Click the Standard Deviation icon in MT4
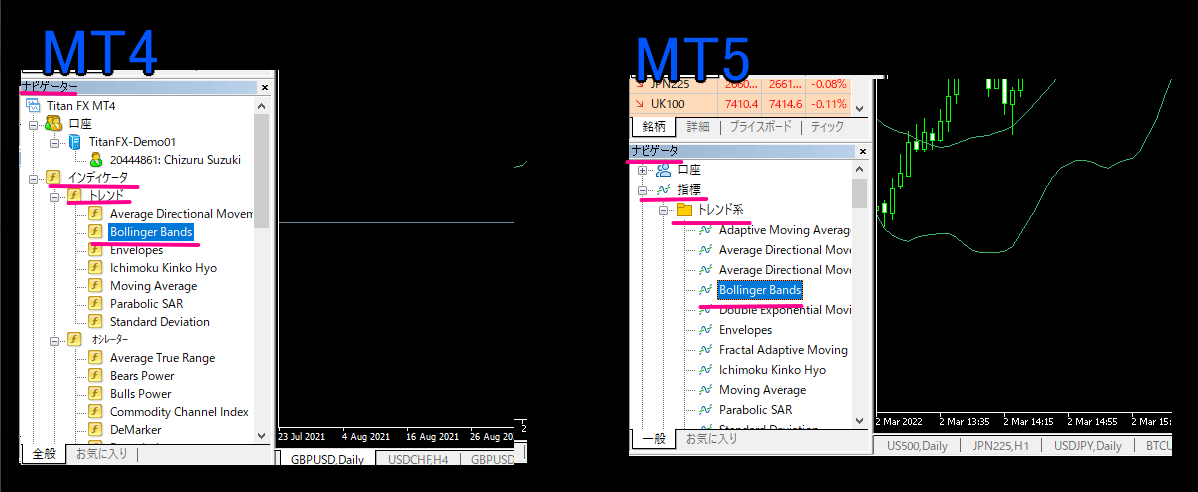The image size is (1198, 492). 96,322
